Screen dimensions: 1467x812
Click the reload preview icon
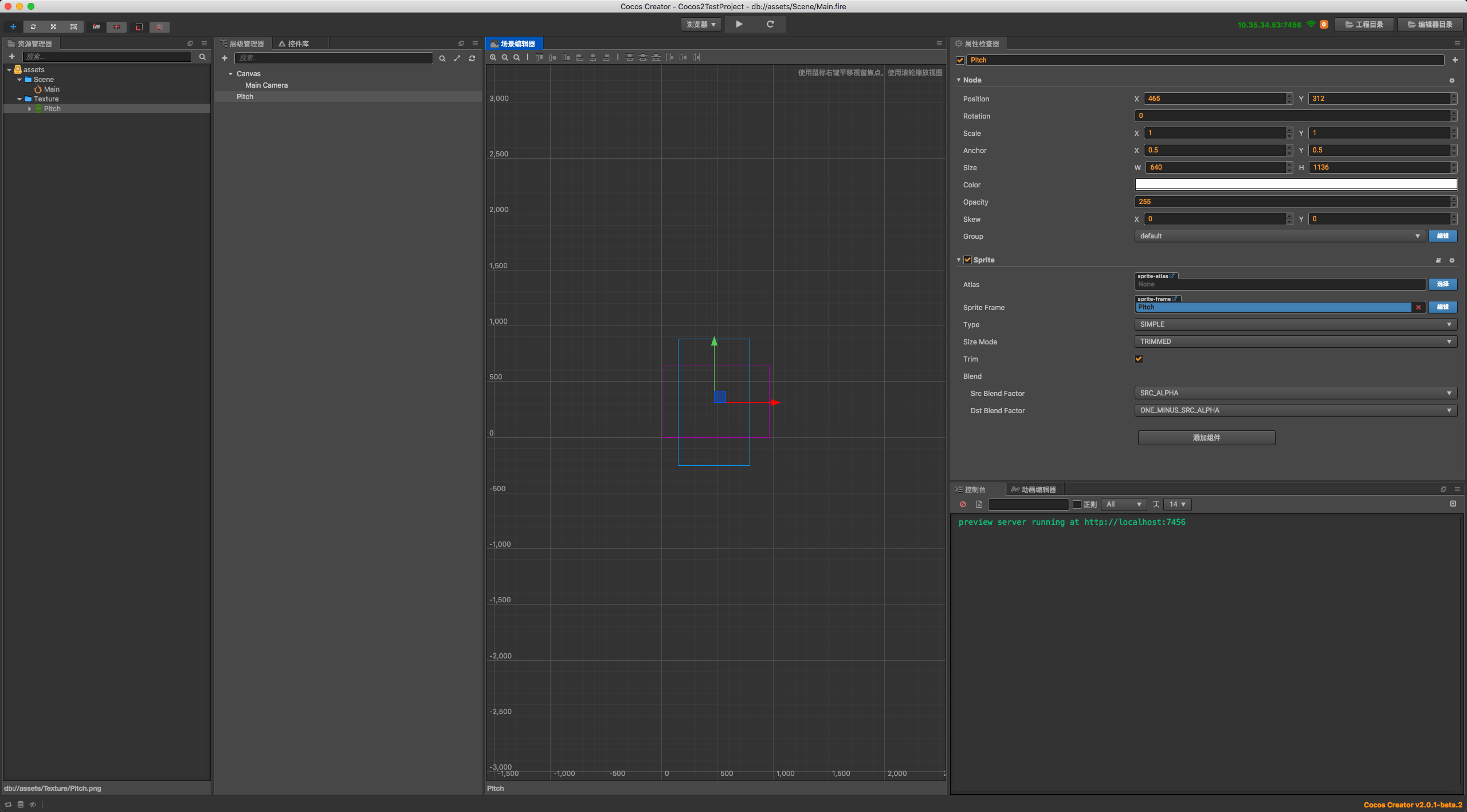pyautogui.click(x=770, y=24)
